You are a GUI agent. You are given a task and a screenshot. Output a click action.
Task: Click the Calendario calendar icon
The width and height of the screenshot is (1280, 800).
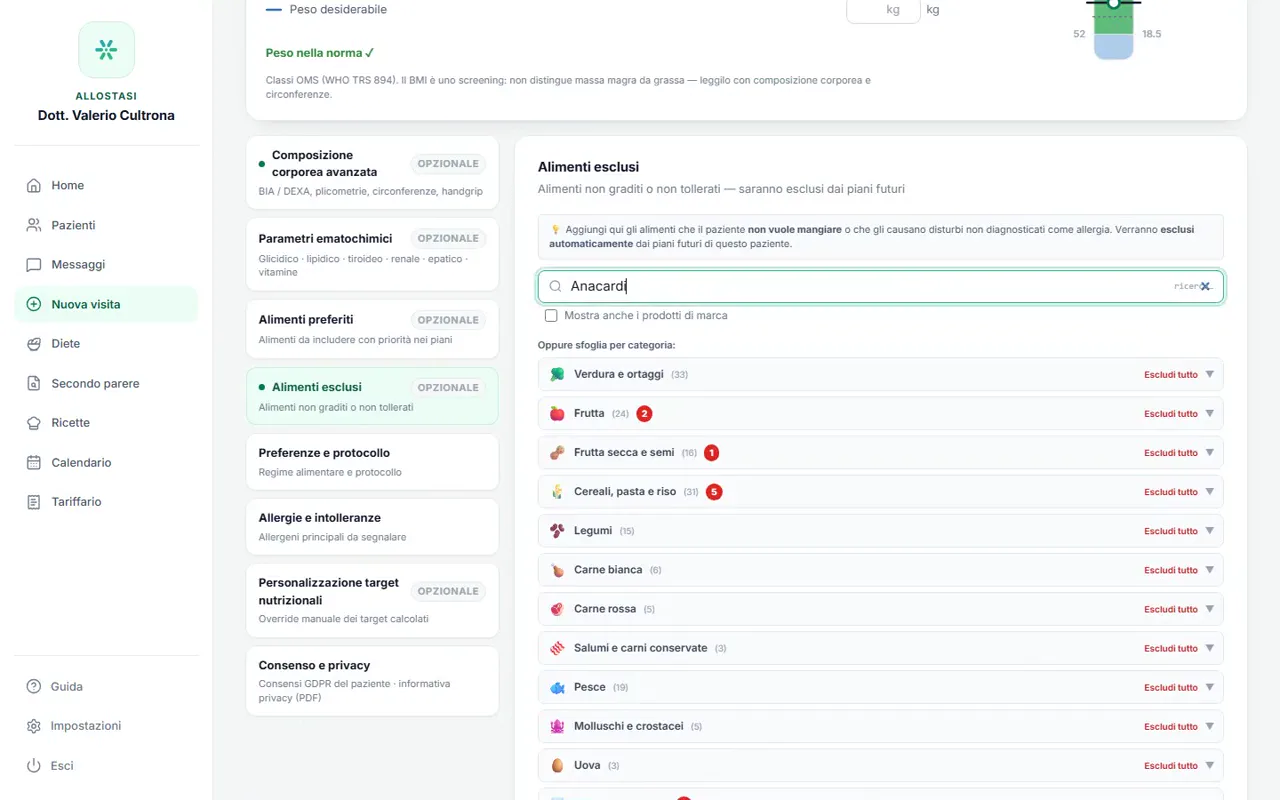pos(34,462)
